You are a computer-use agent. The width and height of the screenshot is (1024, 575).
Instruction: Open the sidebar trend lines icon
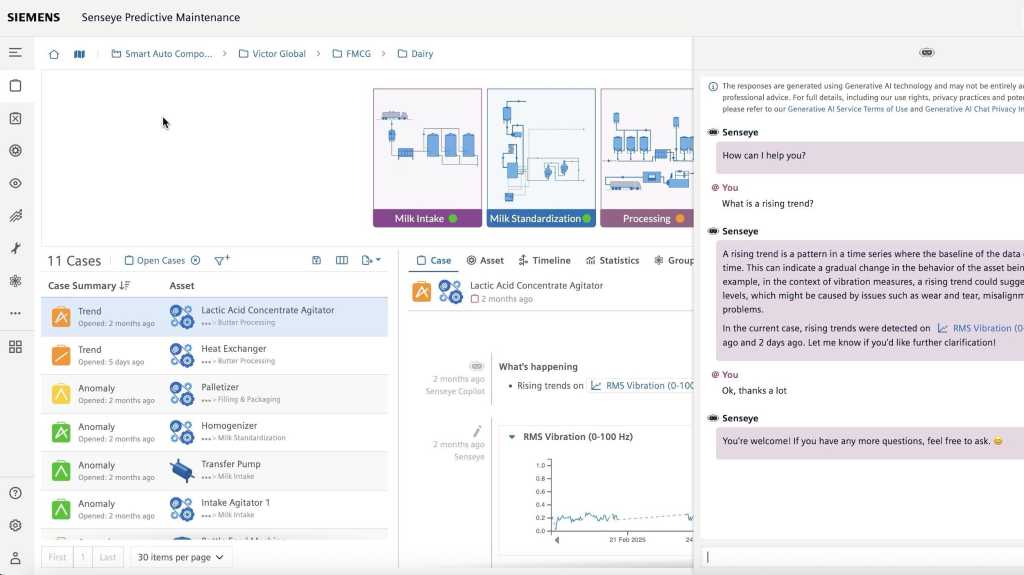tap(15, 216)
